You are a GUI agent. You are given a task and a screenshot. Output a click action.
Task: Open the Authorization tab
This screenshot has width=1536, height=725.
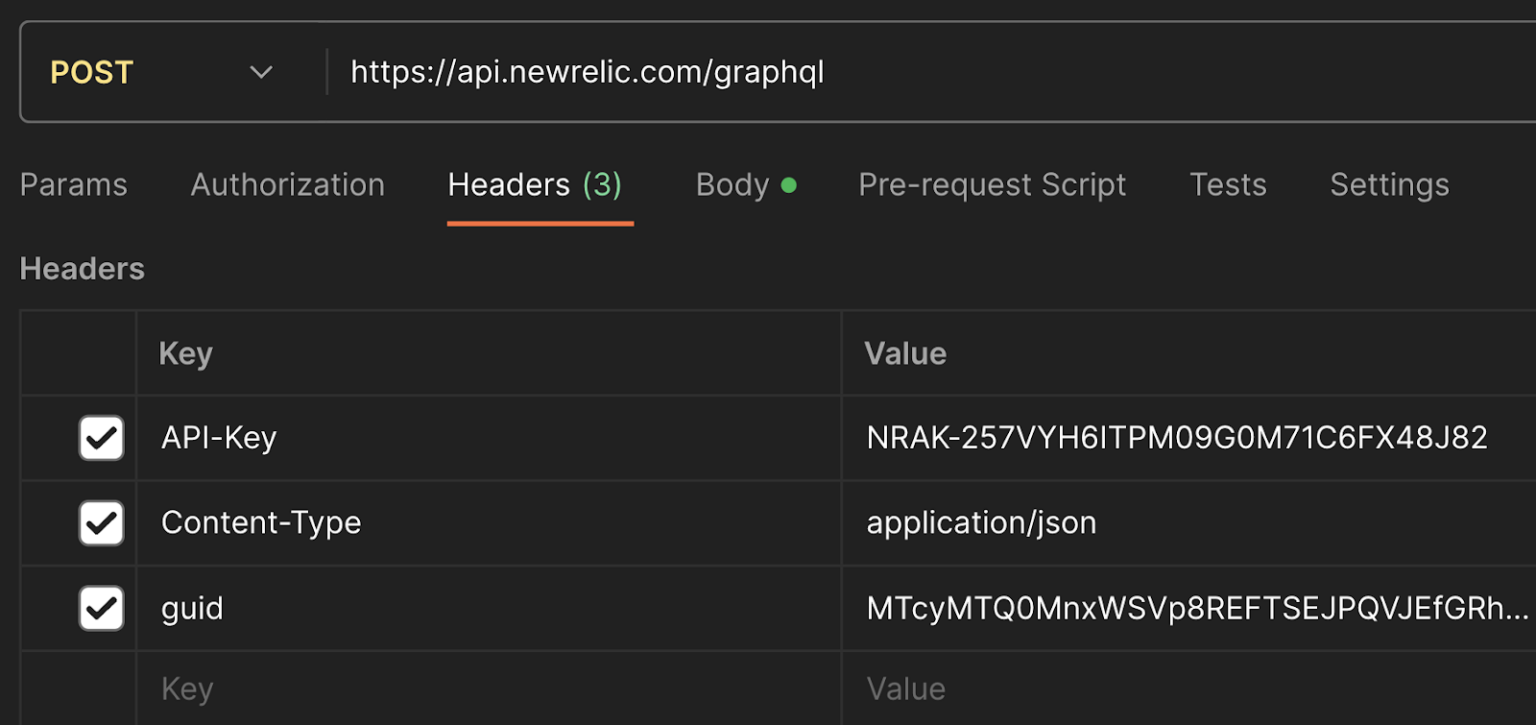(x=287, y=185)
